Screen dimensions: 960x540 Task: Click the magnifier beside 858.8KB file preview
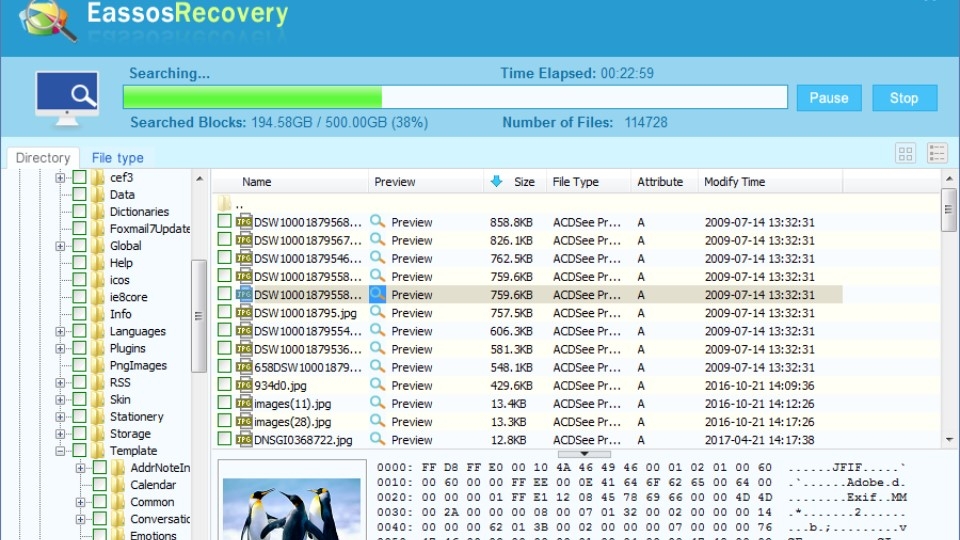tap(377, 222)
